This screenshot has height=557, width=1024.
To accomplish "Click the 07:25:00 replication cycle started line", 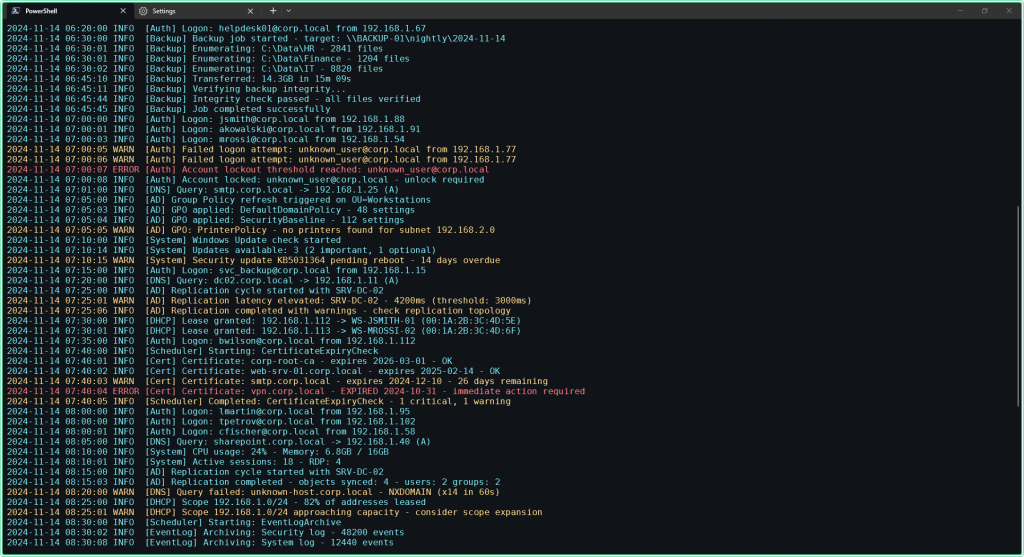I will [195, 291].
